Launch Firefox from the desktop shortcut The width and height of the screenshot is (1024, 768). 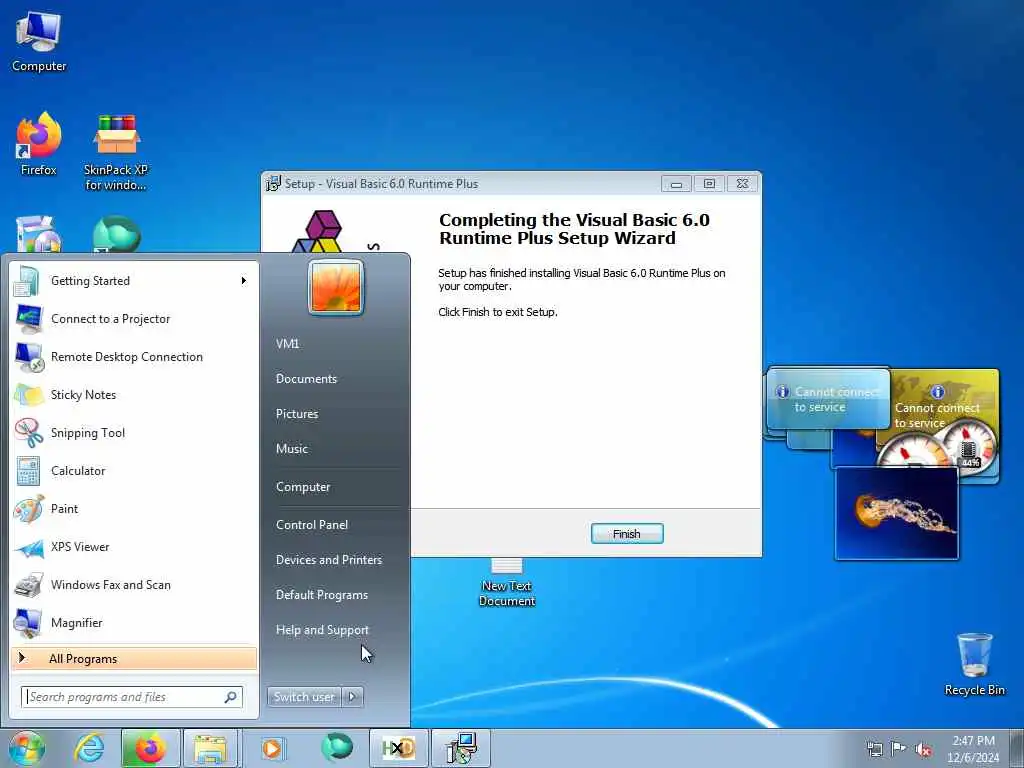pos(39,144)
